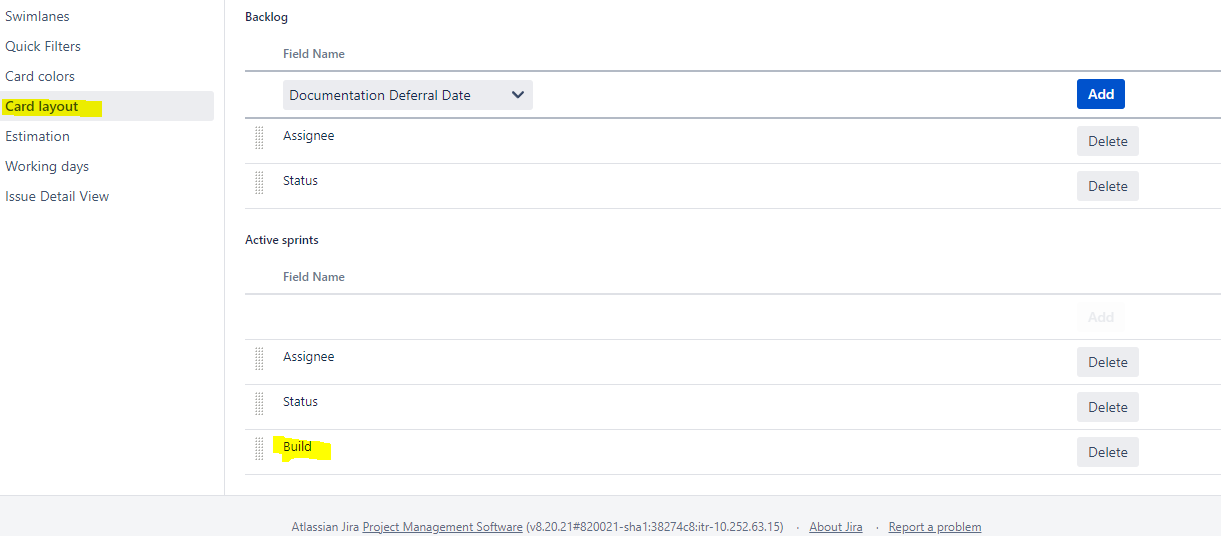Go to Card colors settings
Image resolution: width=1221 pixels, height=536 pixels.
tap(40, 76)
